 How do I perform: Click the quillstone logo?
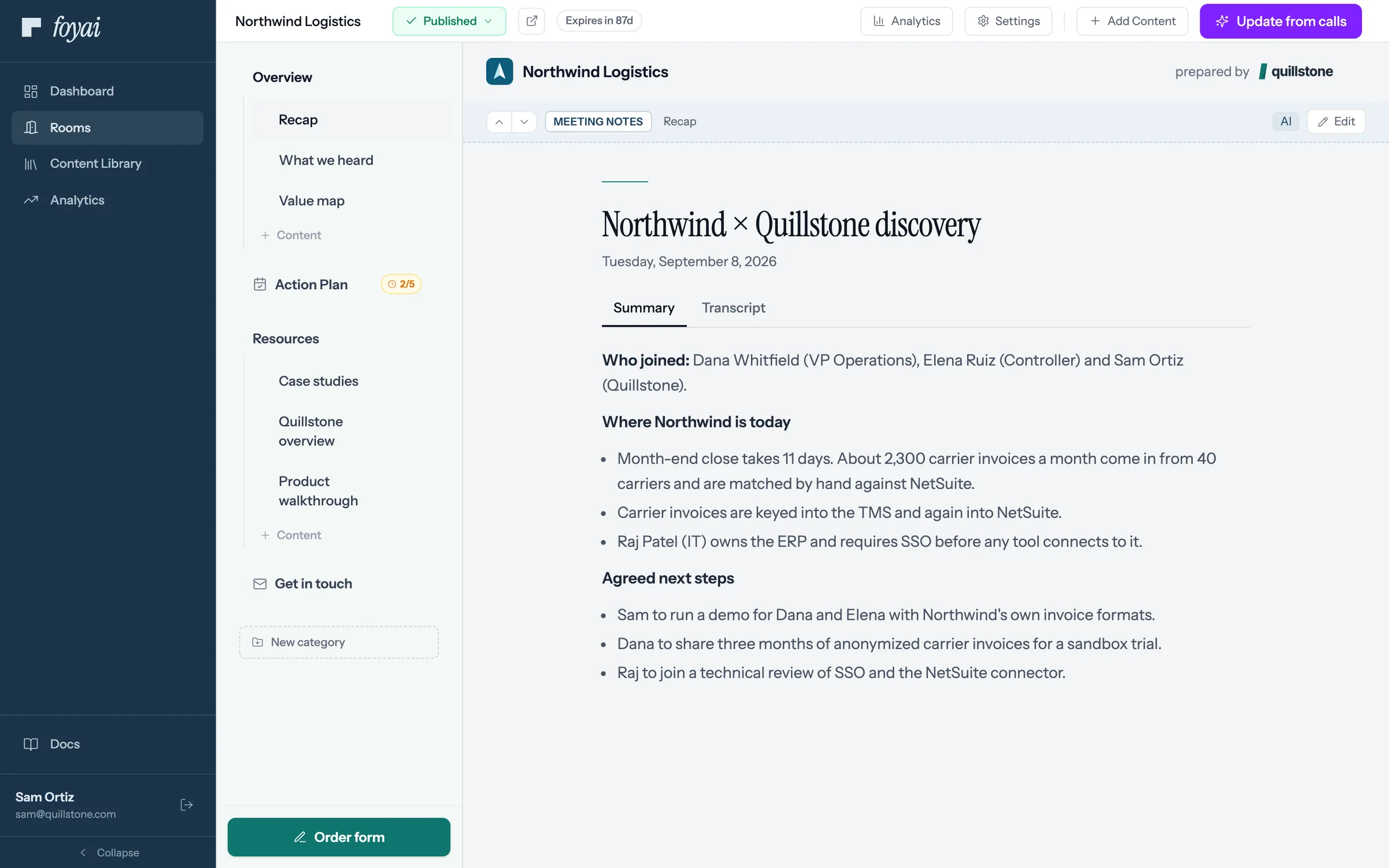pos(1295,71)
